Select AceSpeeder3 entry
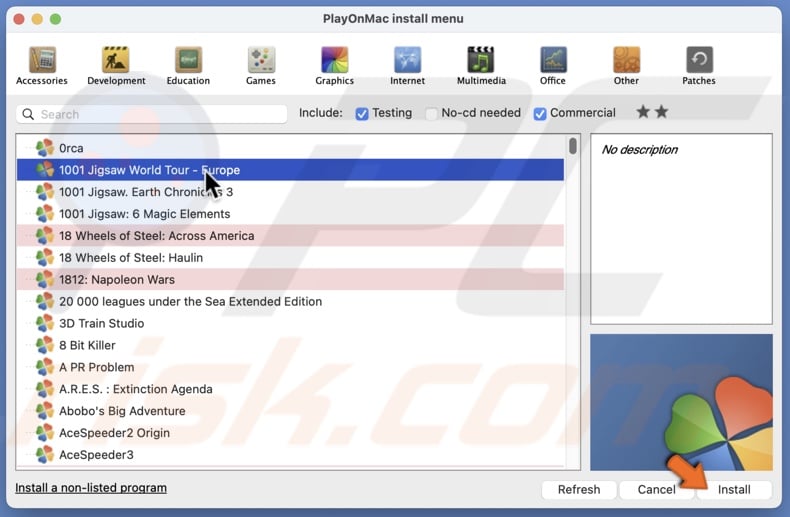 [290, 455]
